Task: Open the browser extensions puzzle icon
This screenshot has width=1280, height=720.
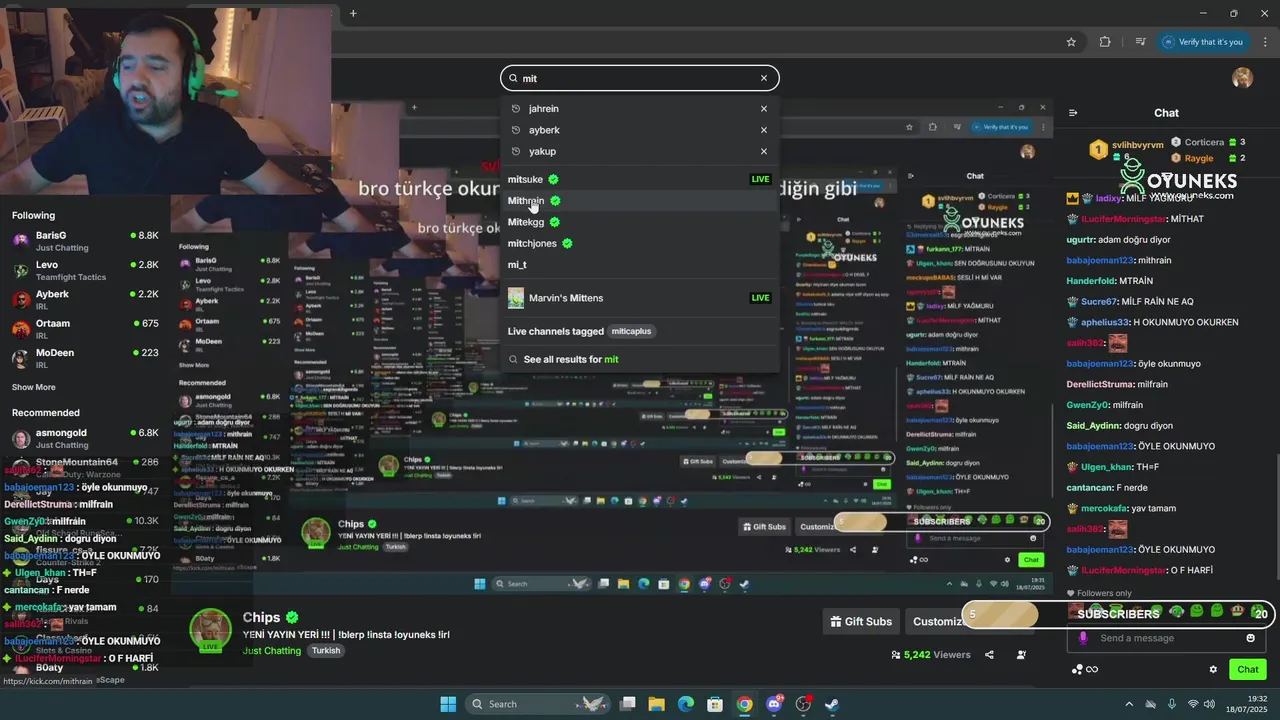Action: tap(1105, 42)
